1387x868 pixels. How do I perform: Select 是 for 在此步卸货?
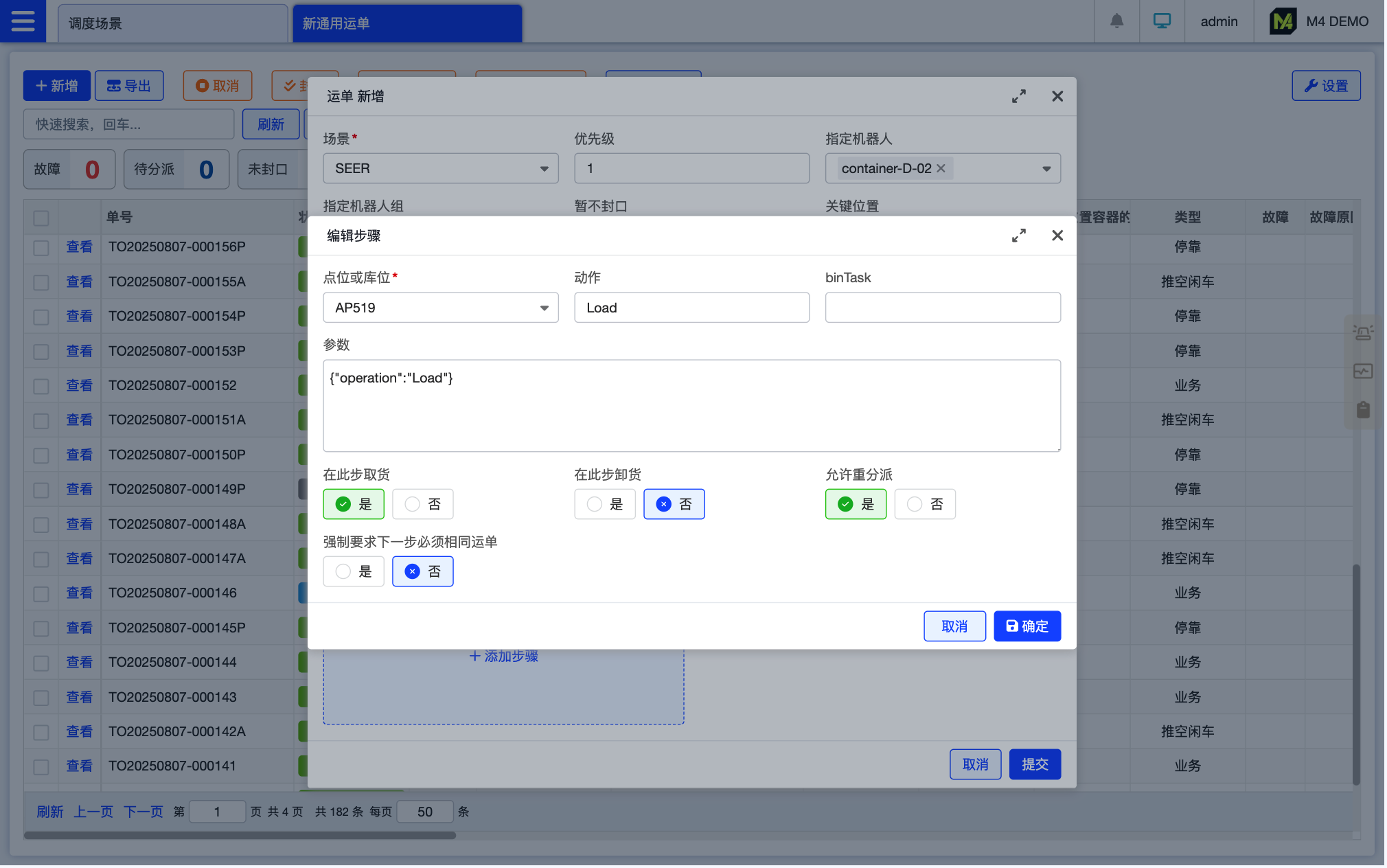click(605, 504)
